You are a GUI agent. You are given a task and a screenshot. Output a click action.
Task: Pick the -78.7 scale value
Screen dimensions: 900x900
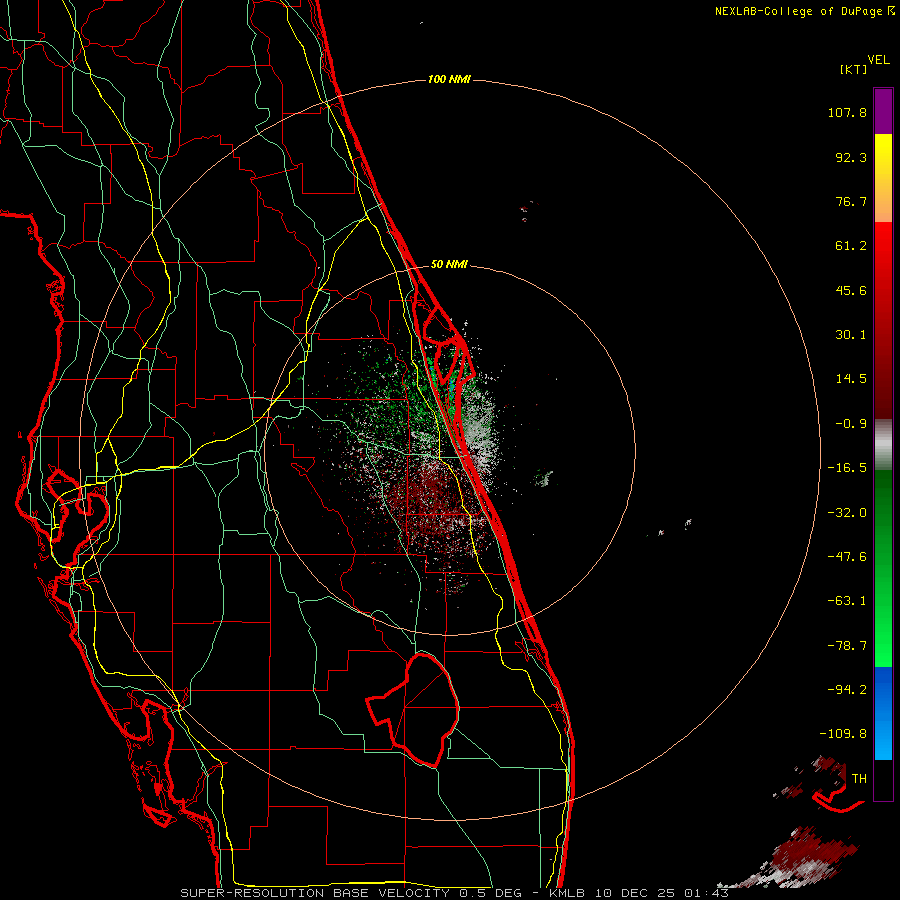coord(847,646)
